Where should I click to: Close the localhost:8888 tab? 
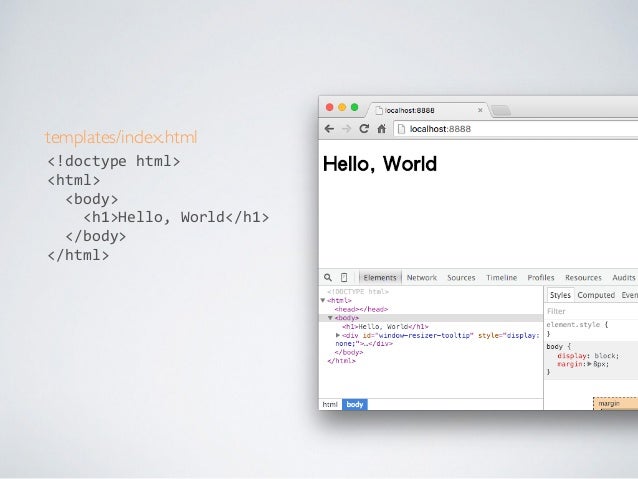tap(480, 110)
